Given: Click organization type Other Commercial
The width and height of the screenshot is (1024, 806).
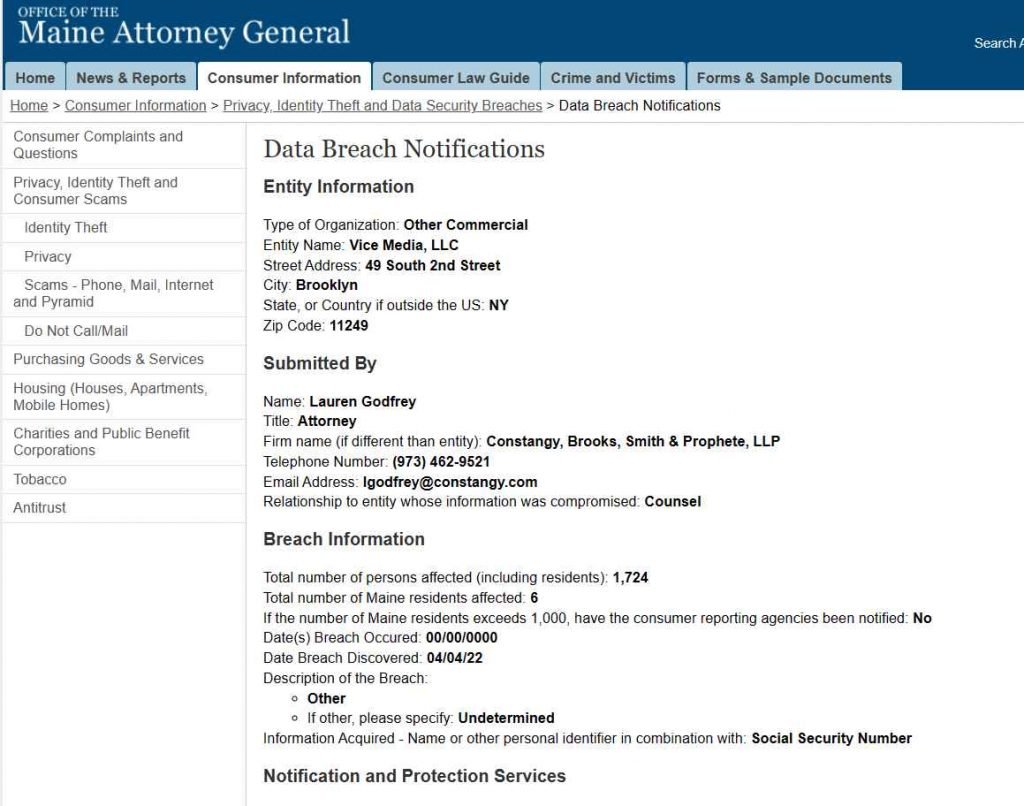Looking at the screenshot, I should [x=466, y=225].
